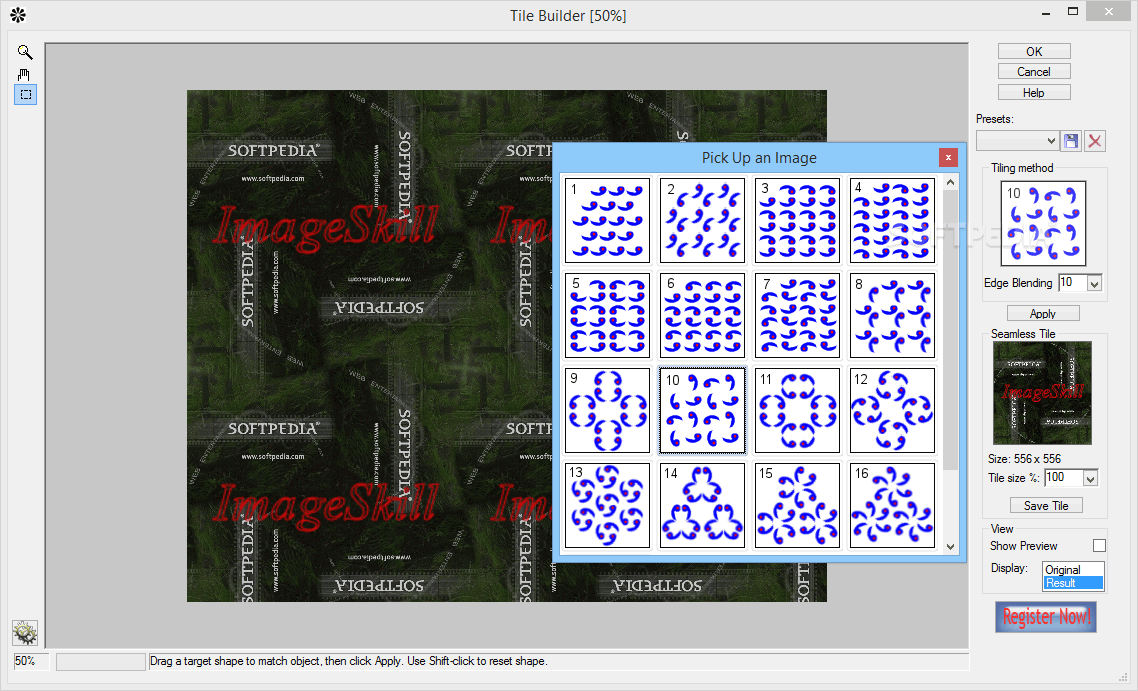This screenshot has width=1138, height=691.
Task: Select the Hand pan tool
Action: tap(25, 74)
